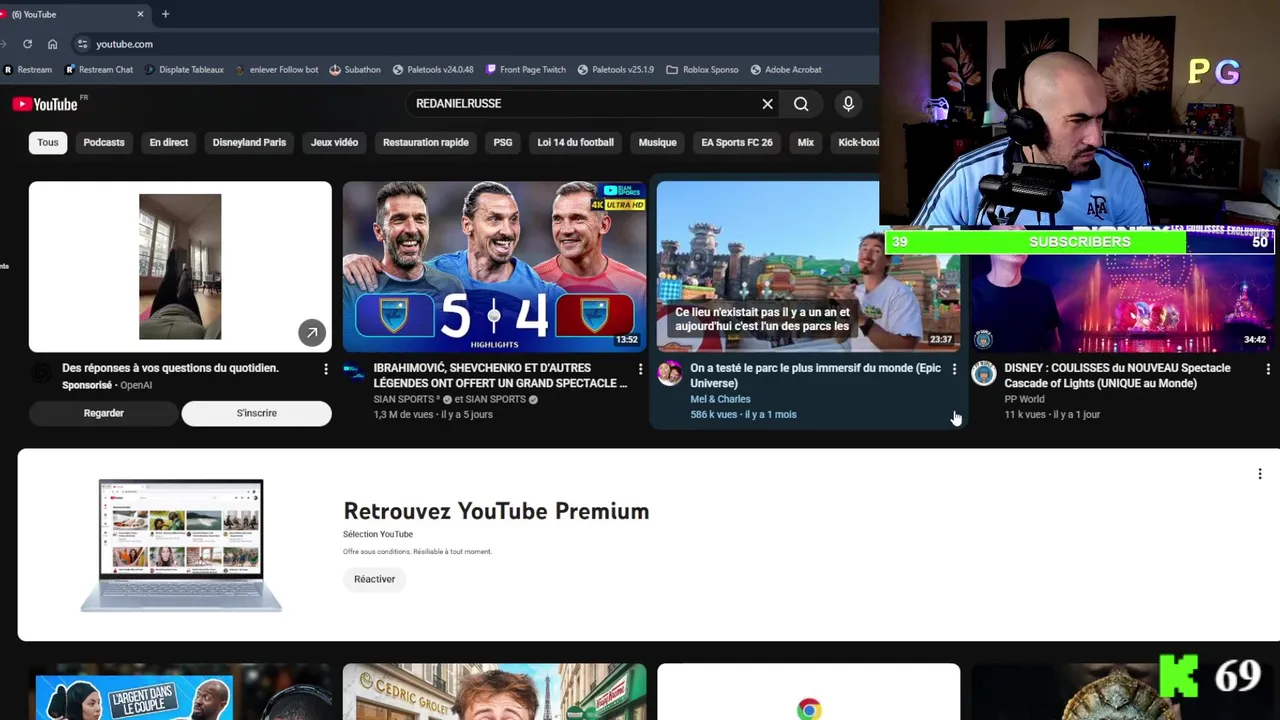
Task: Open the sponsored OpenAI ad thumbnail
Action: [180, 267]
